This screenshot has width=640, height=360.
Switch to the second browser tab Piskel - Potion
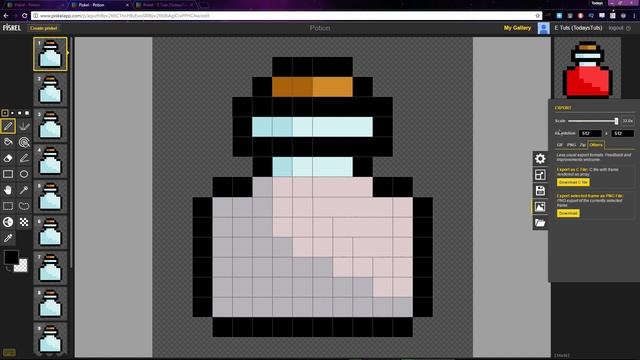(x=98, y=5)
